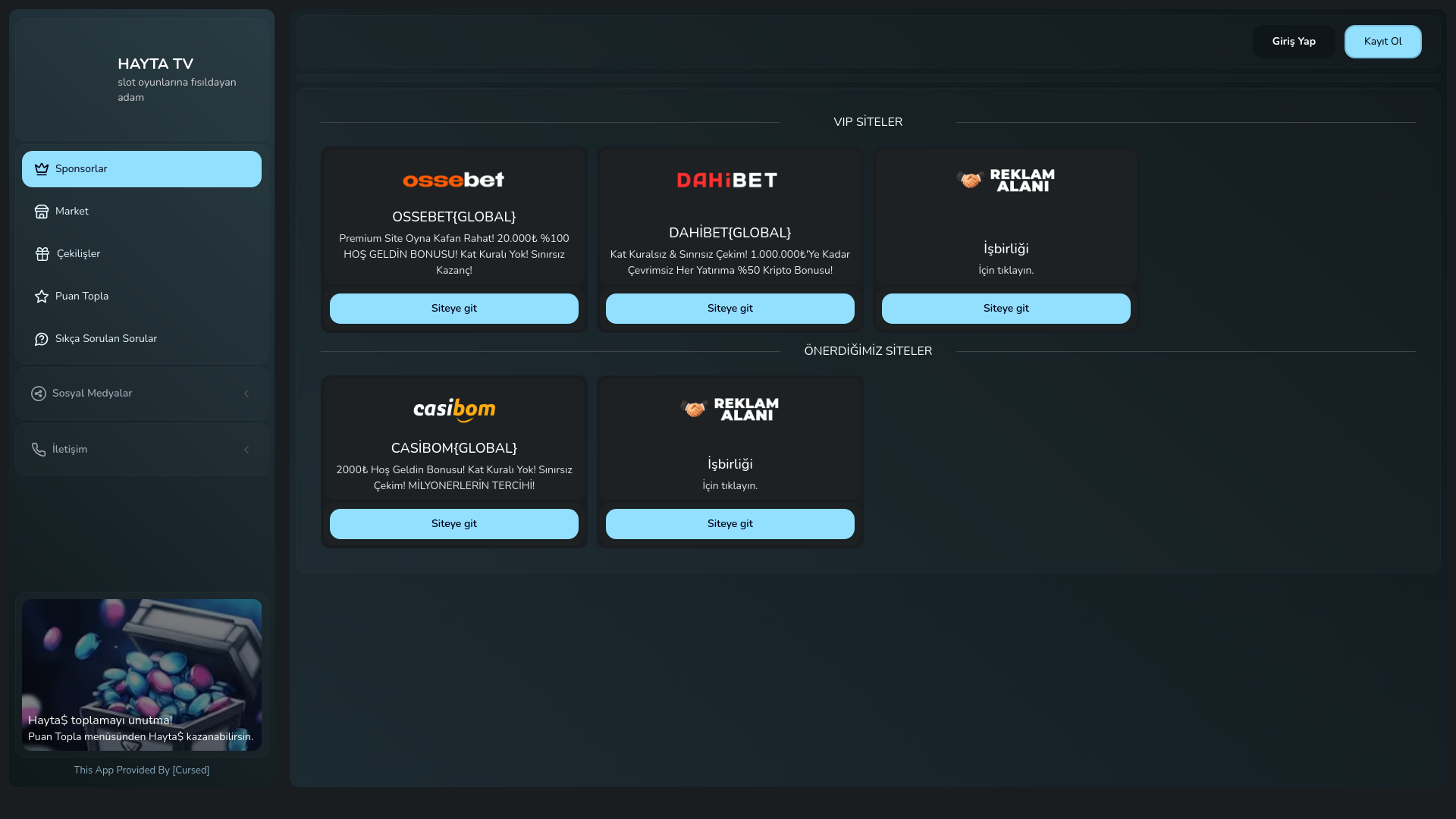Click the casibom logo
The height and width of the screenshot is (819, 1456).
[454, 410]
